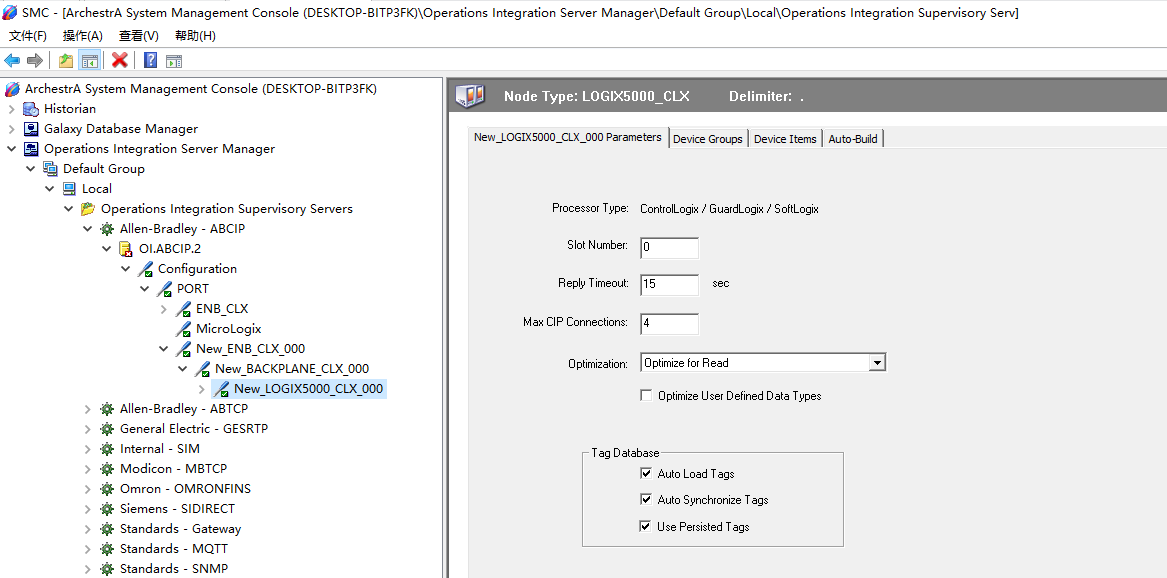This screenshot has width=1167, height=578.
Task: Toggle the Show/Hide console tree icon
Action: pyautogui.click(x=90, y=61)
